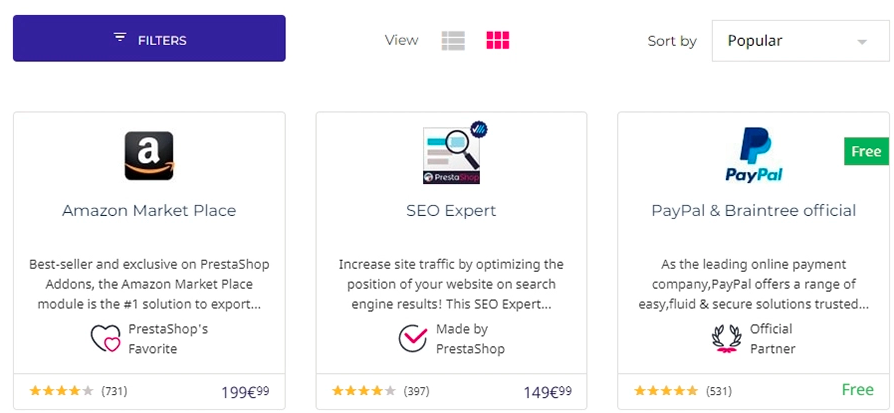Click Amazon Market Place star rating

coord(61,391)
